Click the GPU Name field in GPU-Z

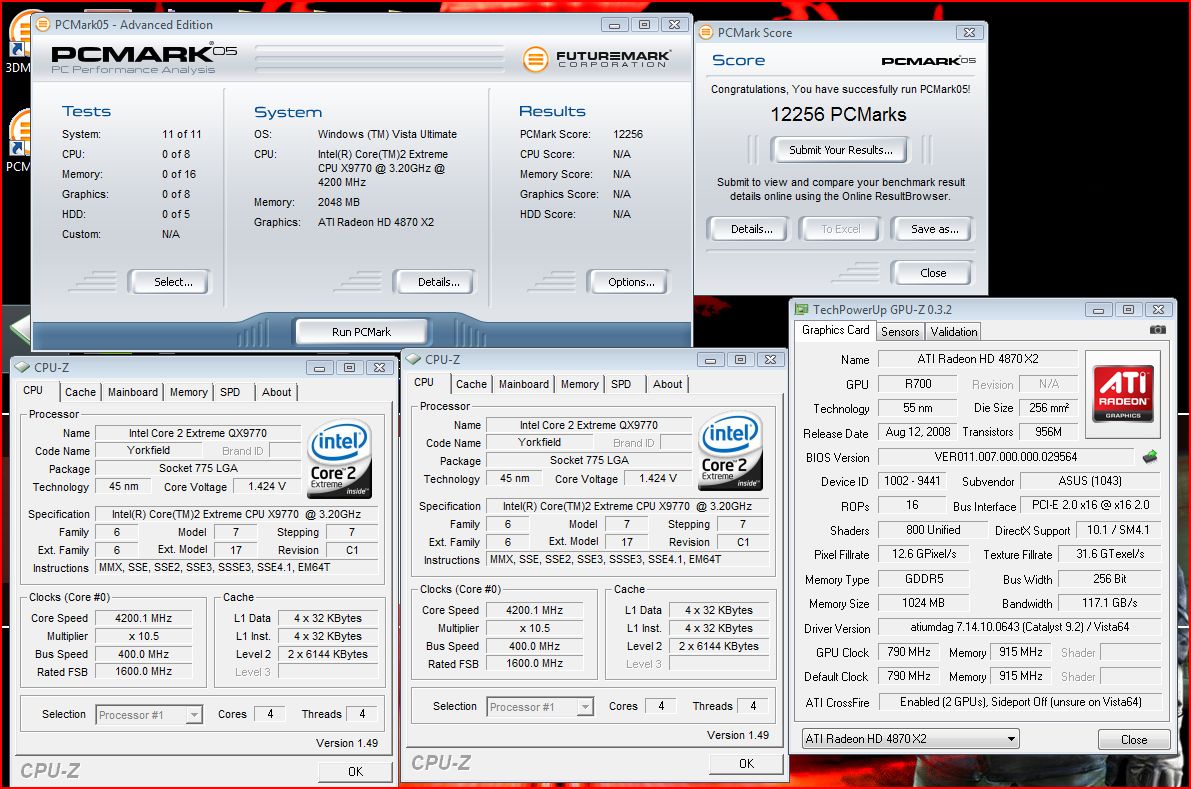[978, 358]
